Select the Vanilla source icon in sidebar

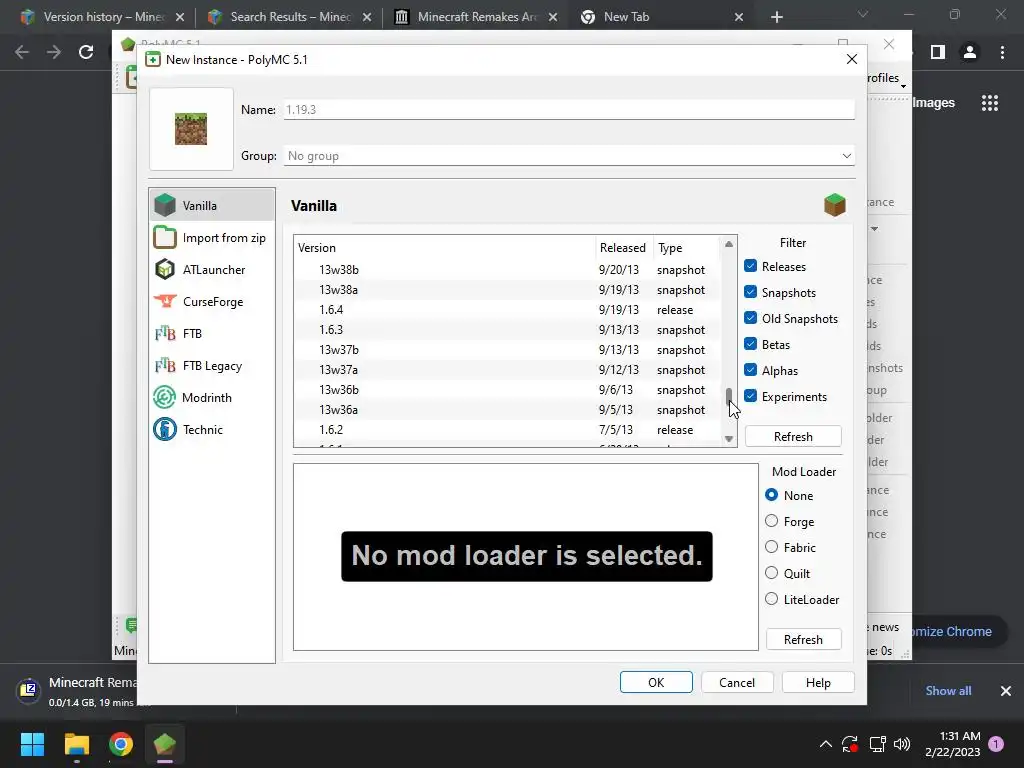tap(165, 205)
